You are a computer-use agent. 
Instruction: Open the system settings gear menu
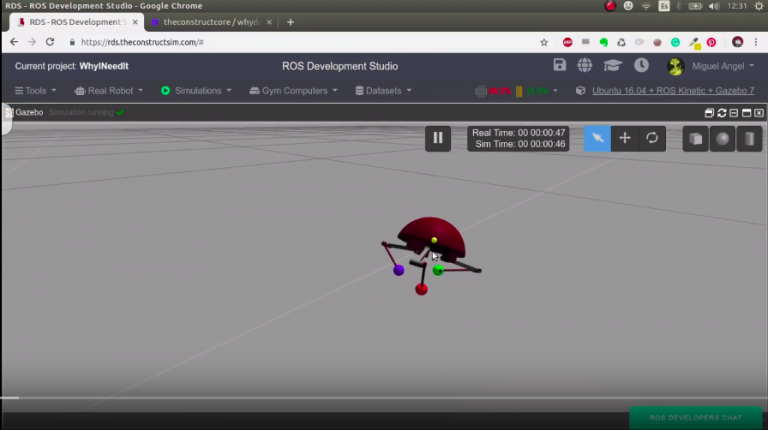click(x=759, y=6)
